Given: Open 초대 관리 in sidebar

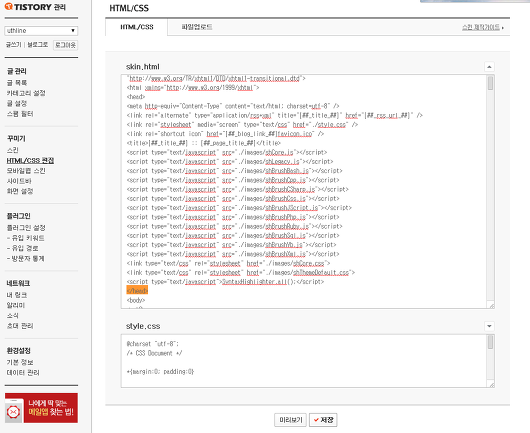Looking at the screenshot, I should [20, 326].
